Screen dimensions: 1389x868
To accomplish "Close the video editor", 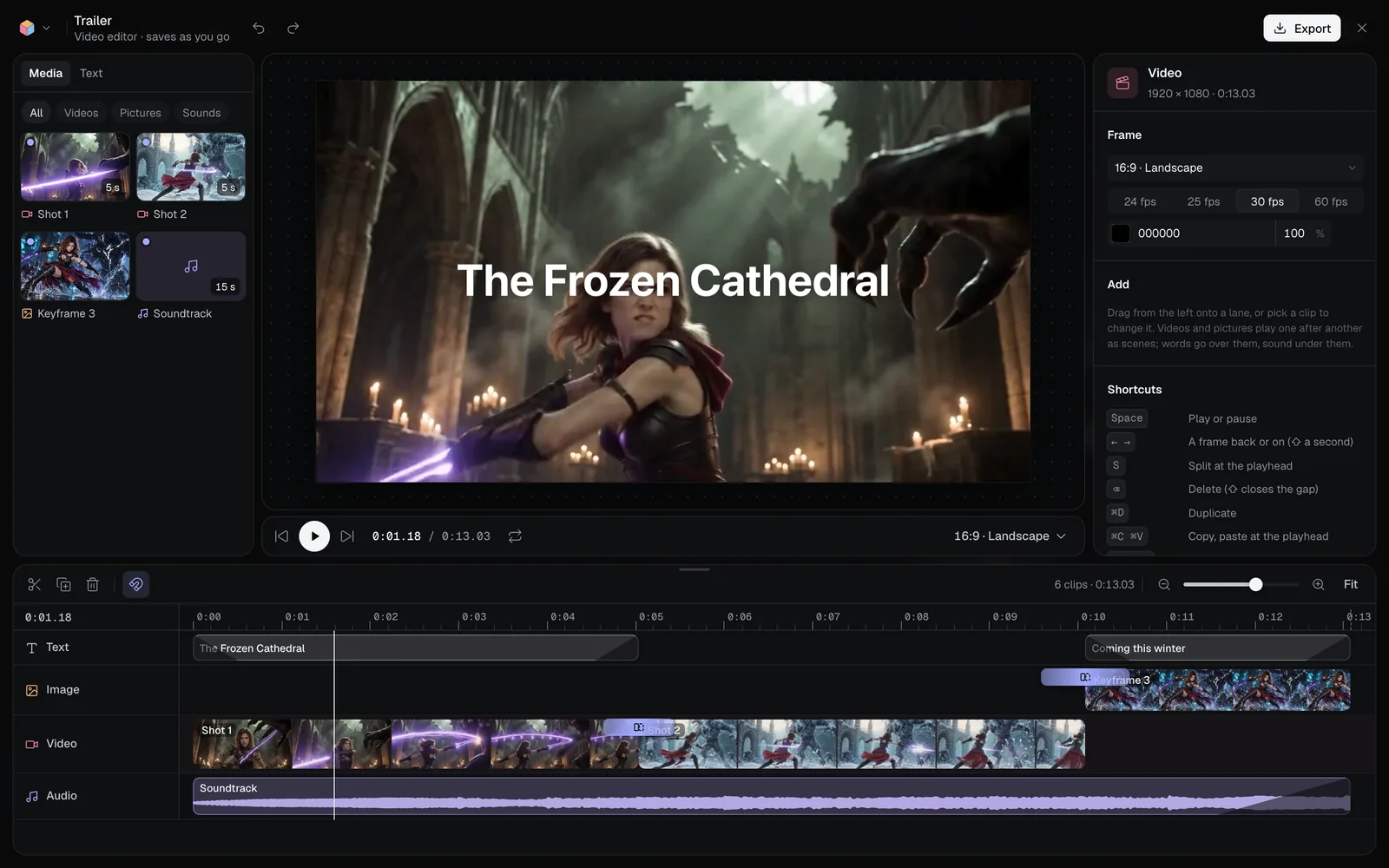I will (1361, 28).
